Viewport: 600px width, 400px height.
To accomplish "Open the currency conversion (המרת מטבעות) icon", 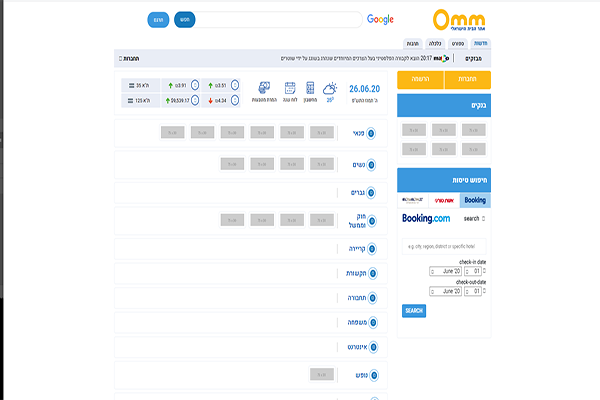I will [x=265, y=89].
